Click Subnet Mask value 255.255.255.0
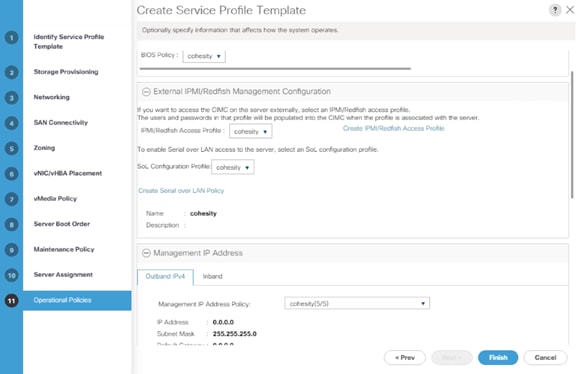Image resolution: width=578 pixels, height=374 pixels. click(234, 334)
